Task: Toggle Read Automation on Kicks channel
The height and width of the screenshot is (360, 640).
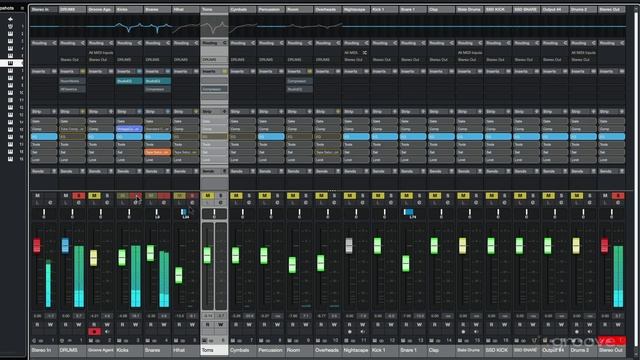Action: 122,324
